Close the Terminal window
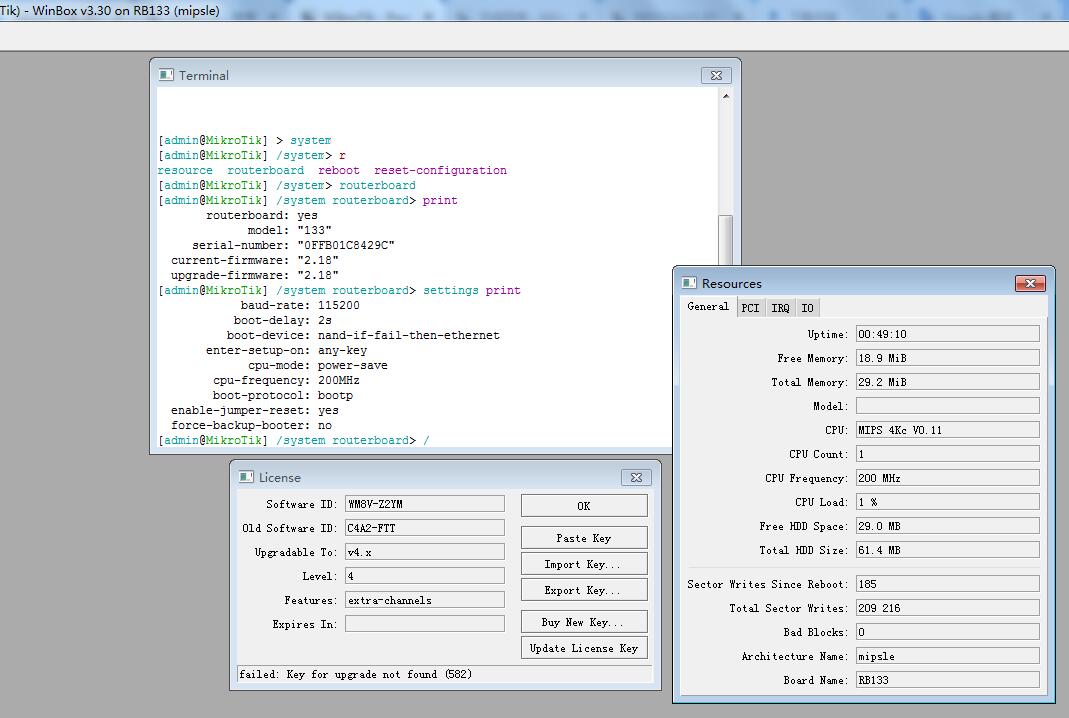 click(715, 75)
